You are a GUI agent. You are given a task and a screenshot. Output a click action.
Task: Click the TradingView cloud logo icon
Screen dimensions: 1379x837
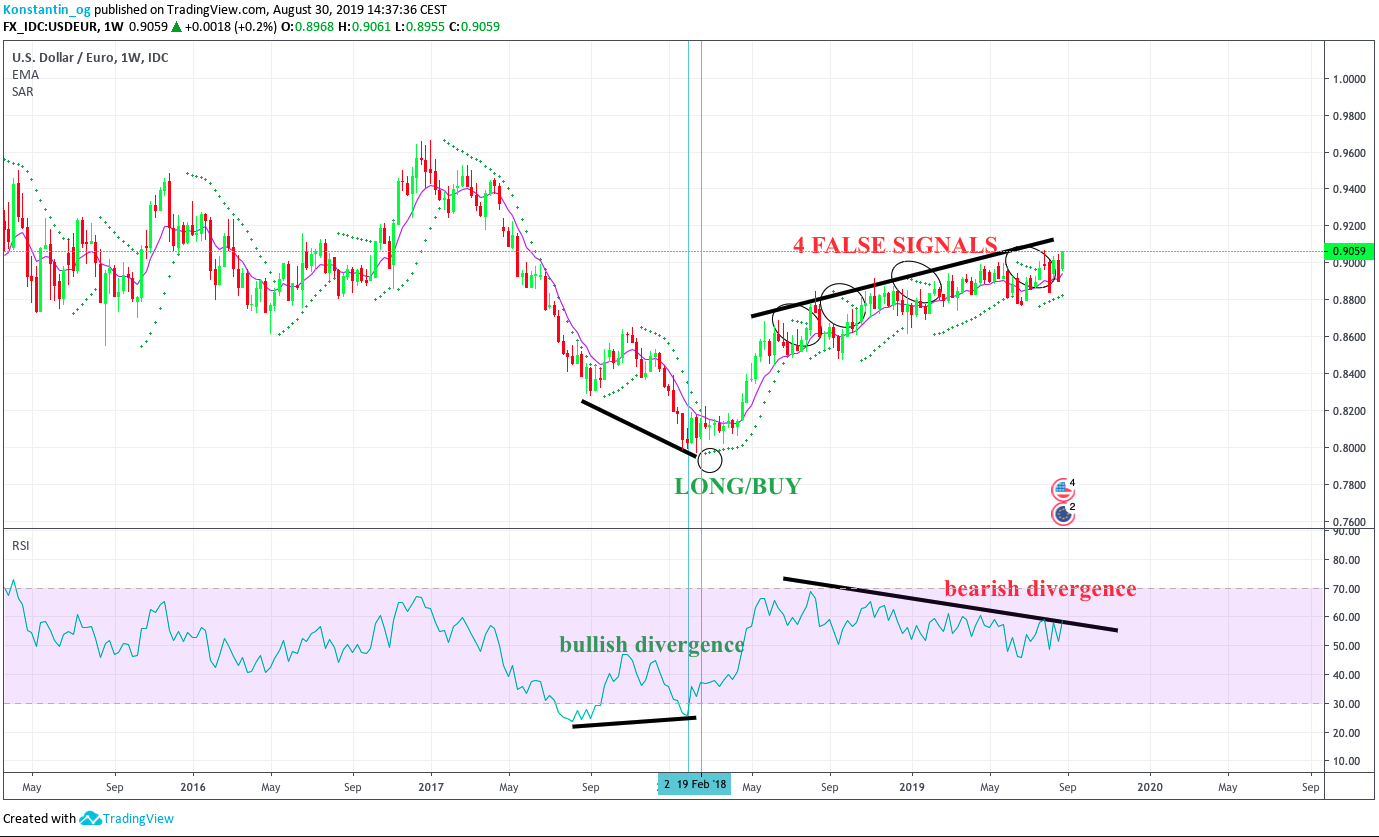pos(91,818)
